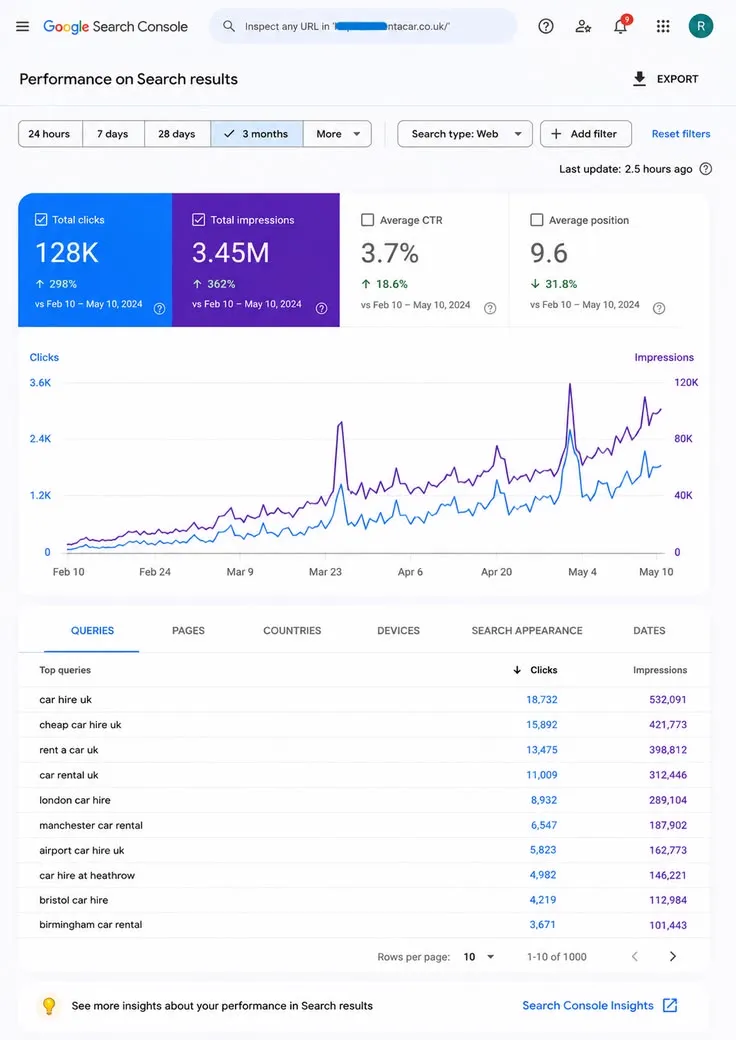Viewport: 736px width, 1040px height.
Task: Select the 3 months date range
Action: point(257,134)
